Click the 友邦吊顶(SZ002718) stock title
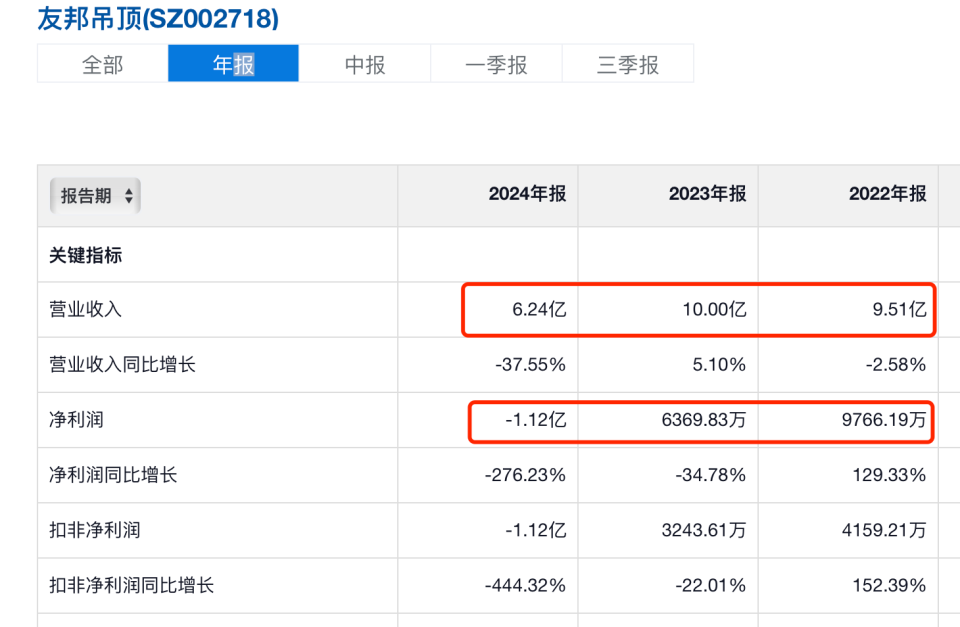The width and height of the screenshot is (960, 627). click(158, 19)
